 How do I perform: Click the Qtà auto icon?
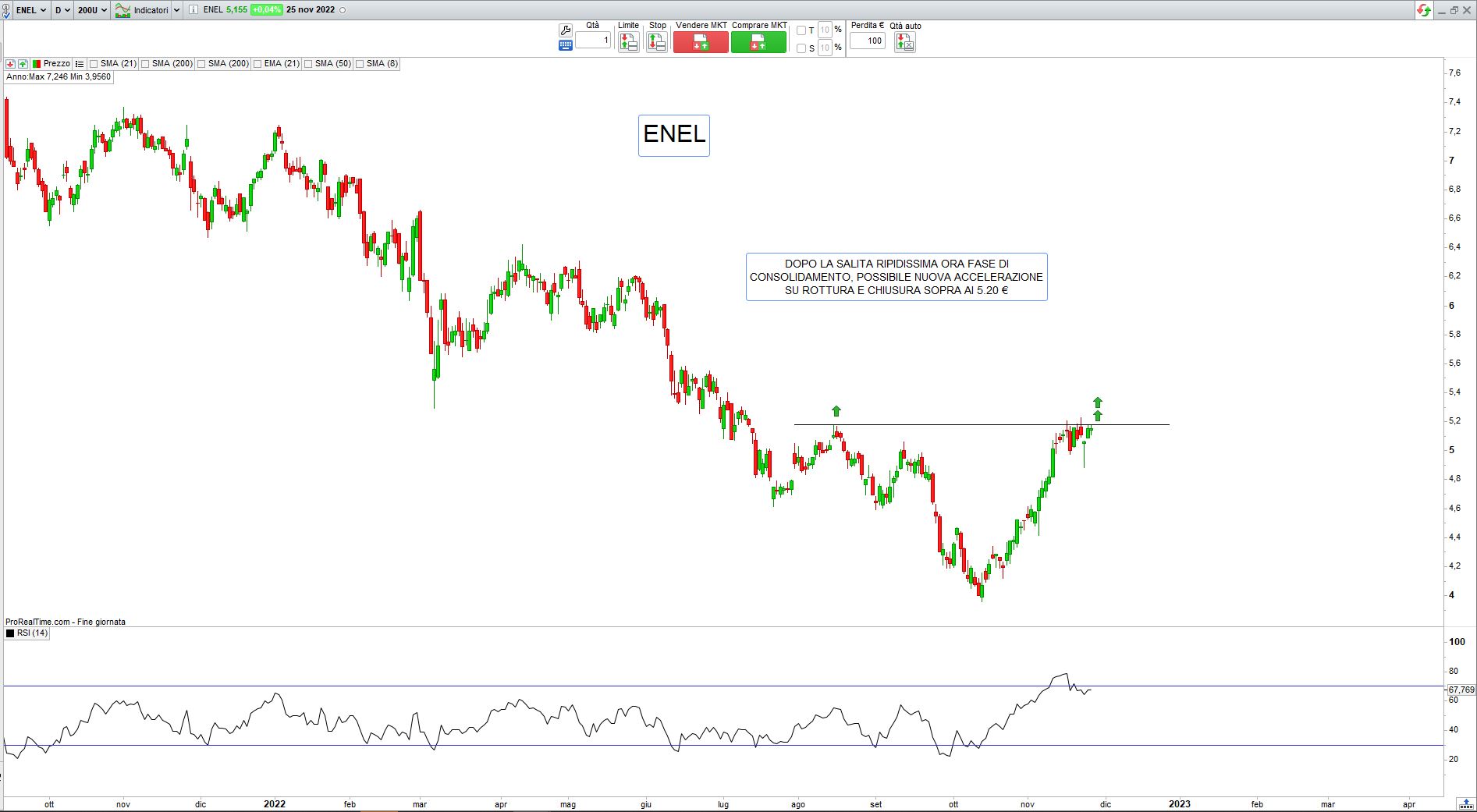tap(905, 42)
